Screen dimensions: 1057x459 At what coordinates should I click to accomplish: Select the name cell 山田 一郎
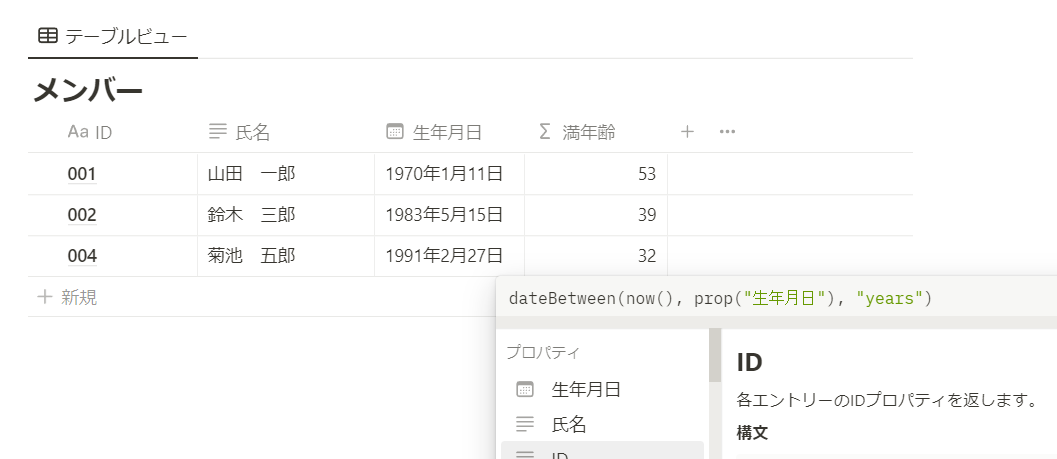(286, 174)
